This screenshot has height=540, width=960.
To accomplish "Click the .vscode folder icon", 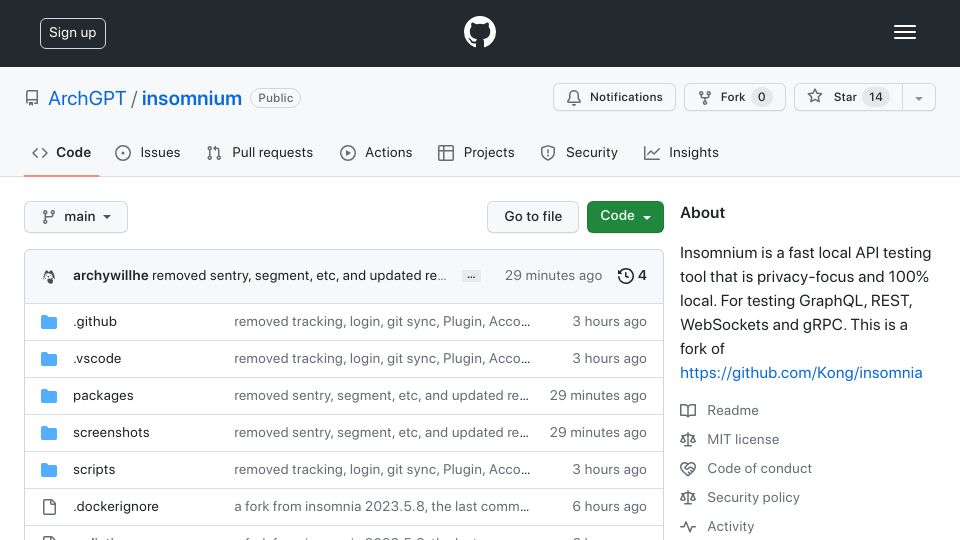I will 49,359.
